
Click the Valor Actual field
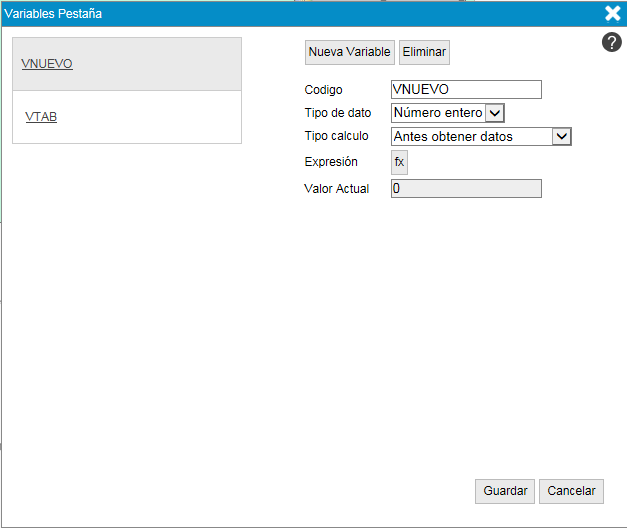(x=466, y=188)
